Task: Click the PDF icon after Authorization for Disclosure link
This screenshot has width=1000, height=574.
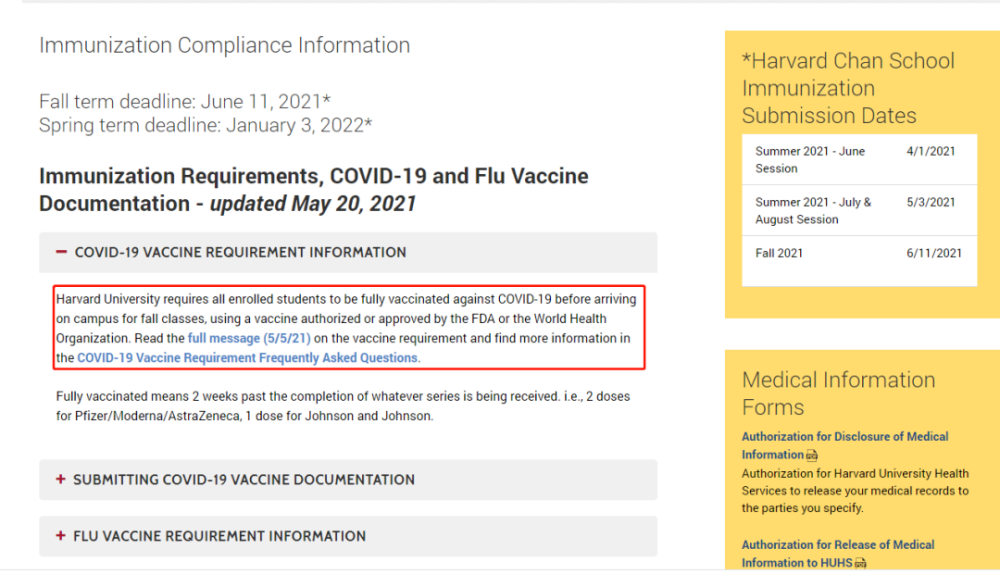Action: point(811,455)
